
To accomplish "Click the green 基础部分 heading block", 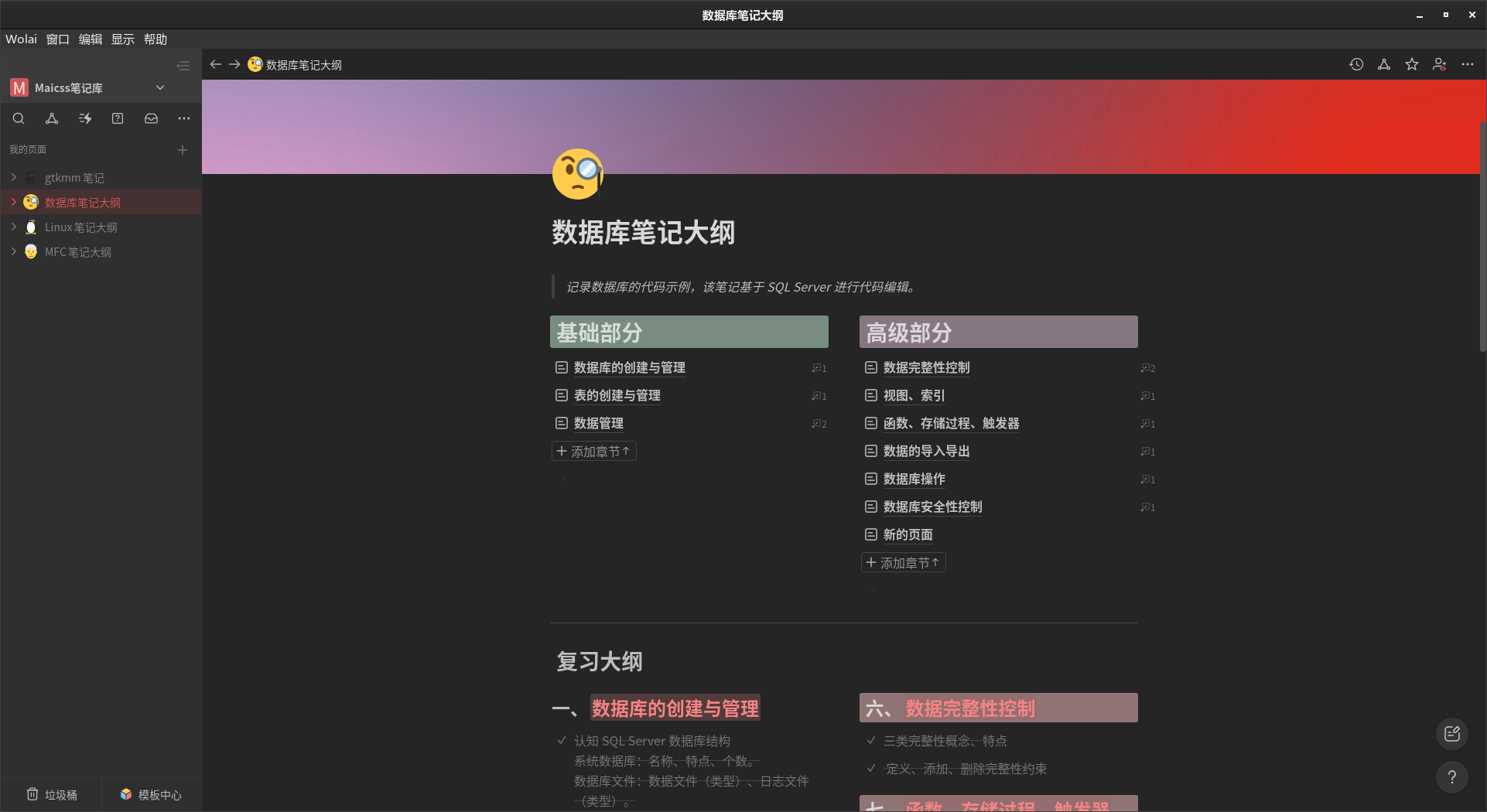I will click(x=689, y=332).
